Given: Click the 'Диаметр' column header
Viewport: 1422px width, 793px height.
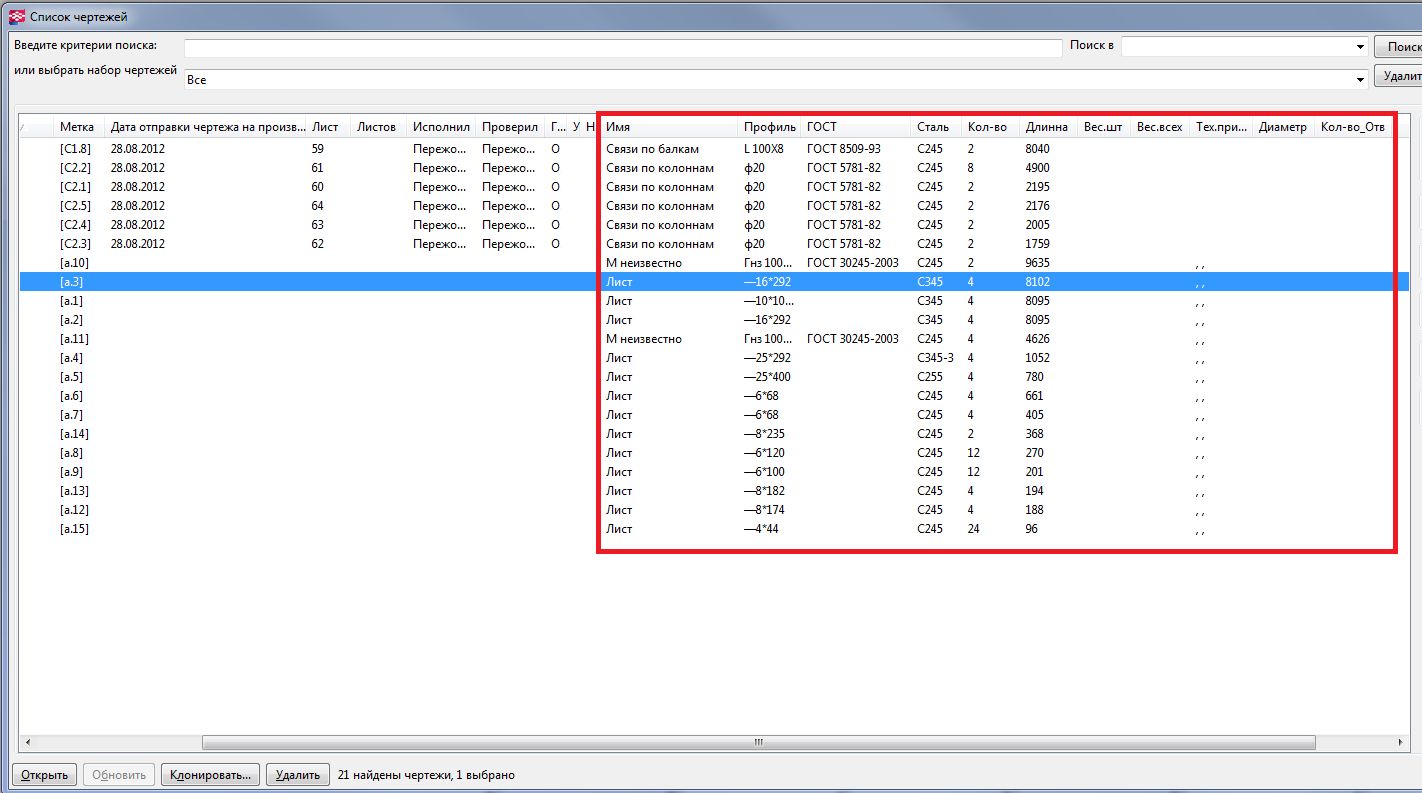Looking at the screenshot, I should 1283,127.
